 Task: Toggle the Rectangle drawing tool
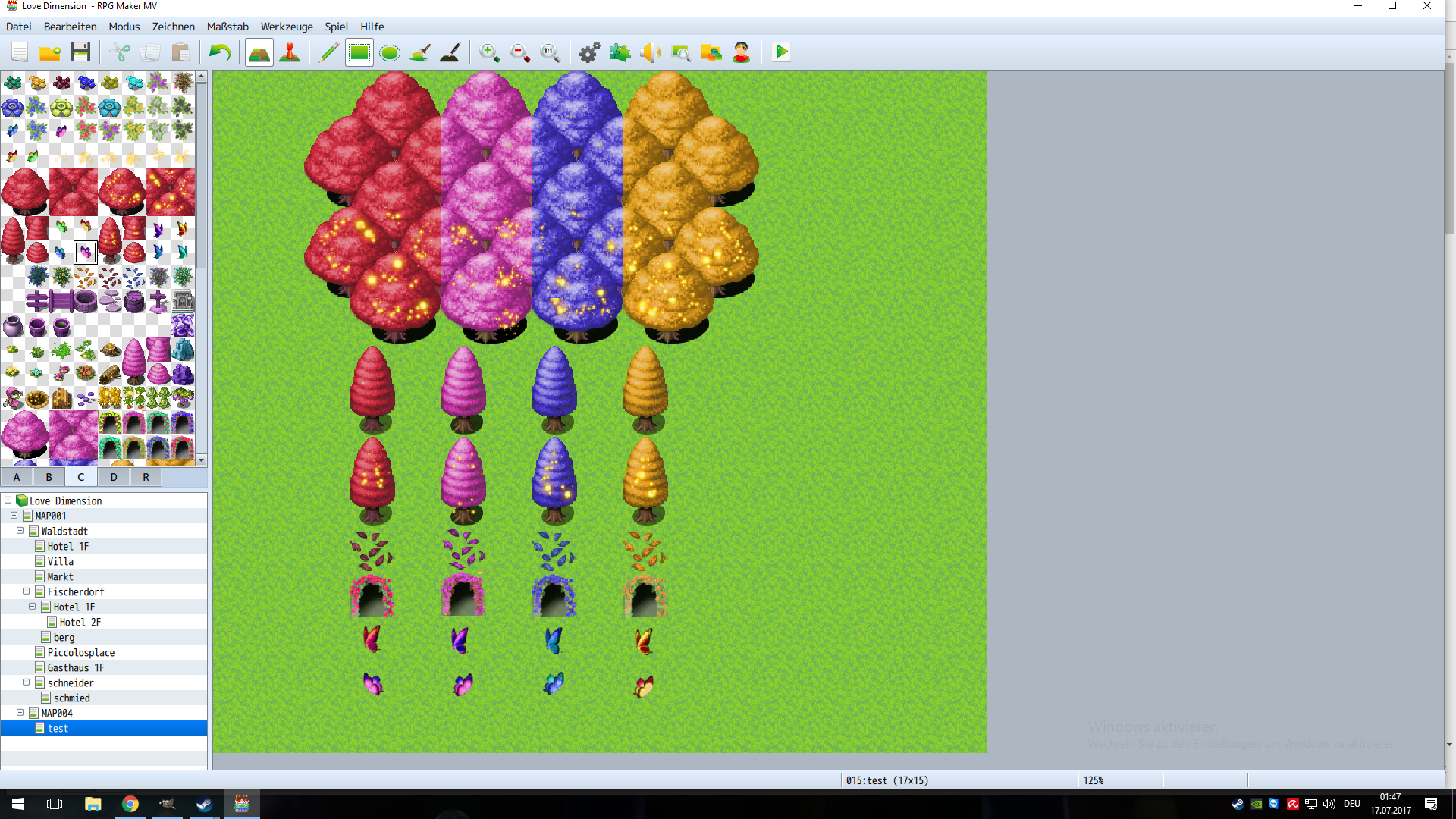click(359, 53)
